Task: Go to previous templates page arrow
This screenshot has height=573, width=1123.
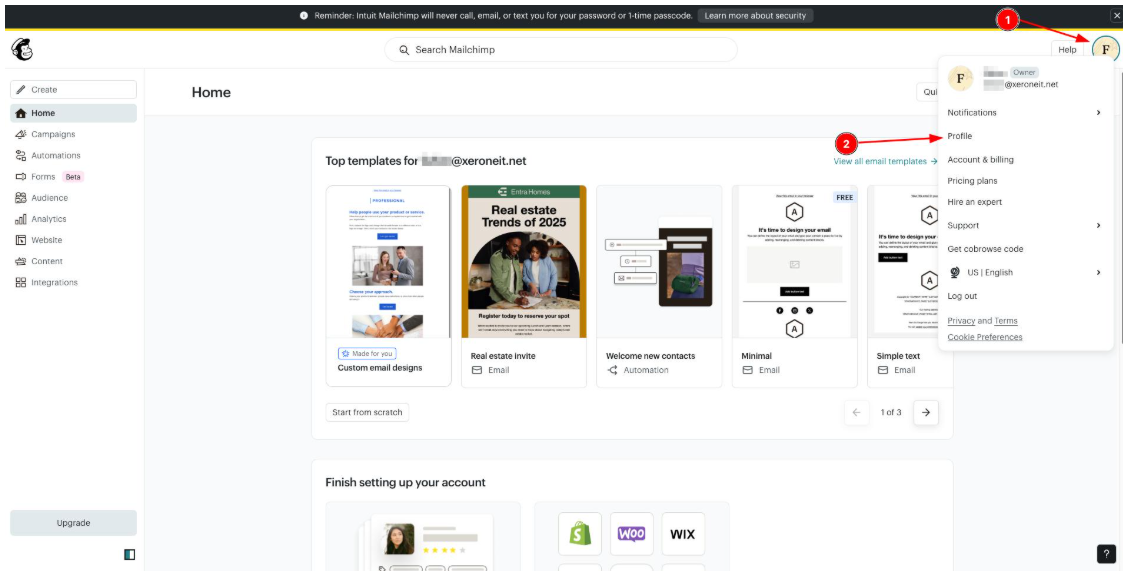Action: pos(857,412)
